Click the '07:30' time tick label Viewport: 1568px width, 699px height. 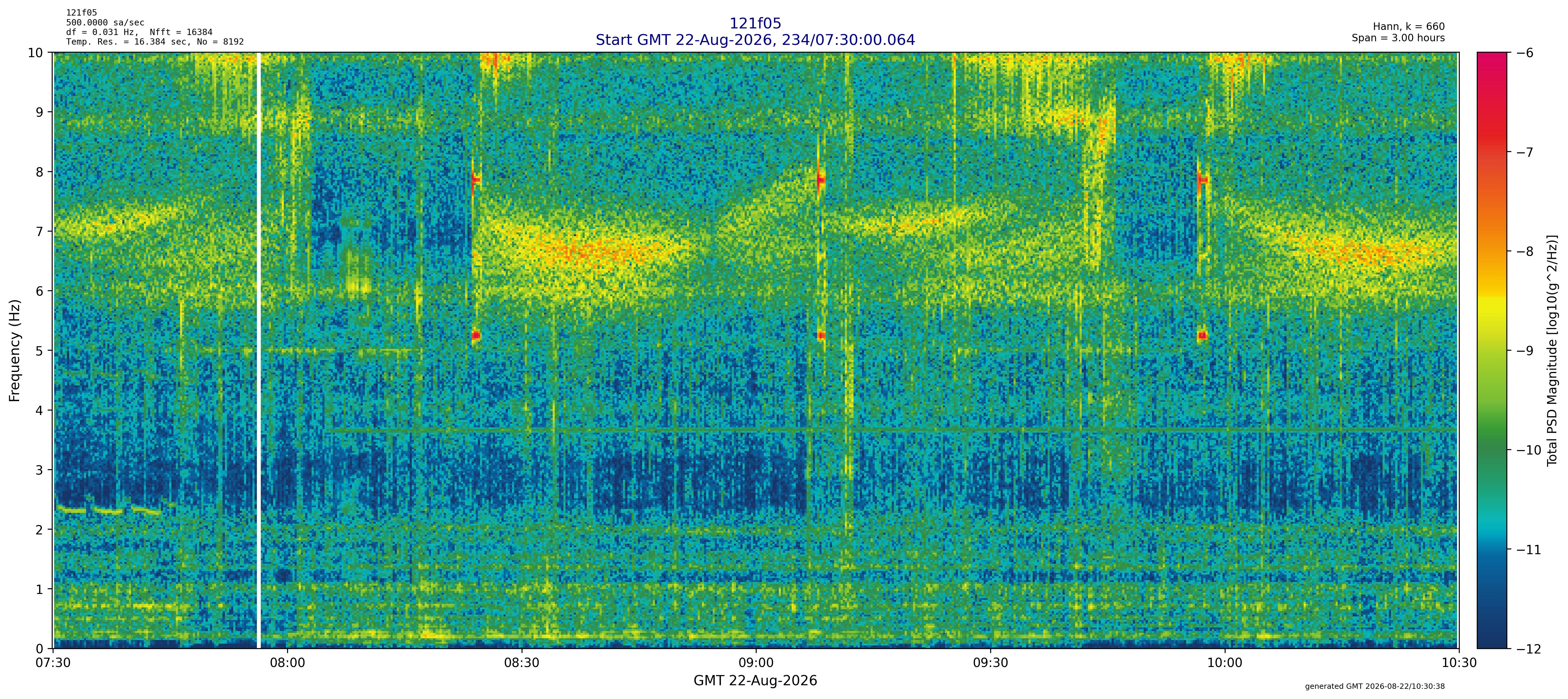point(54,662)
